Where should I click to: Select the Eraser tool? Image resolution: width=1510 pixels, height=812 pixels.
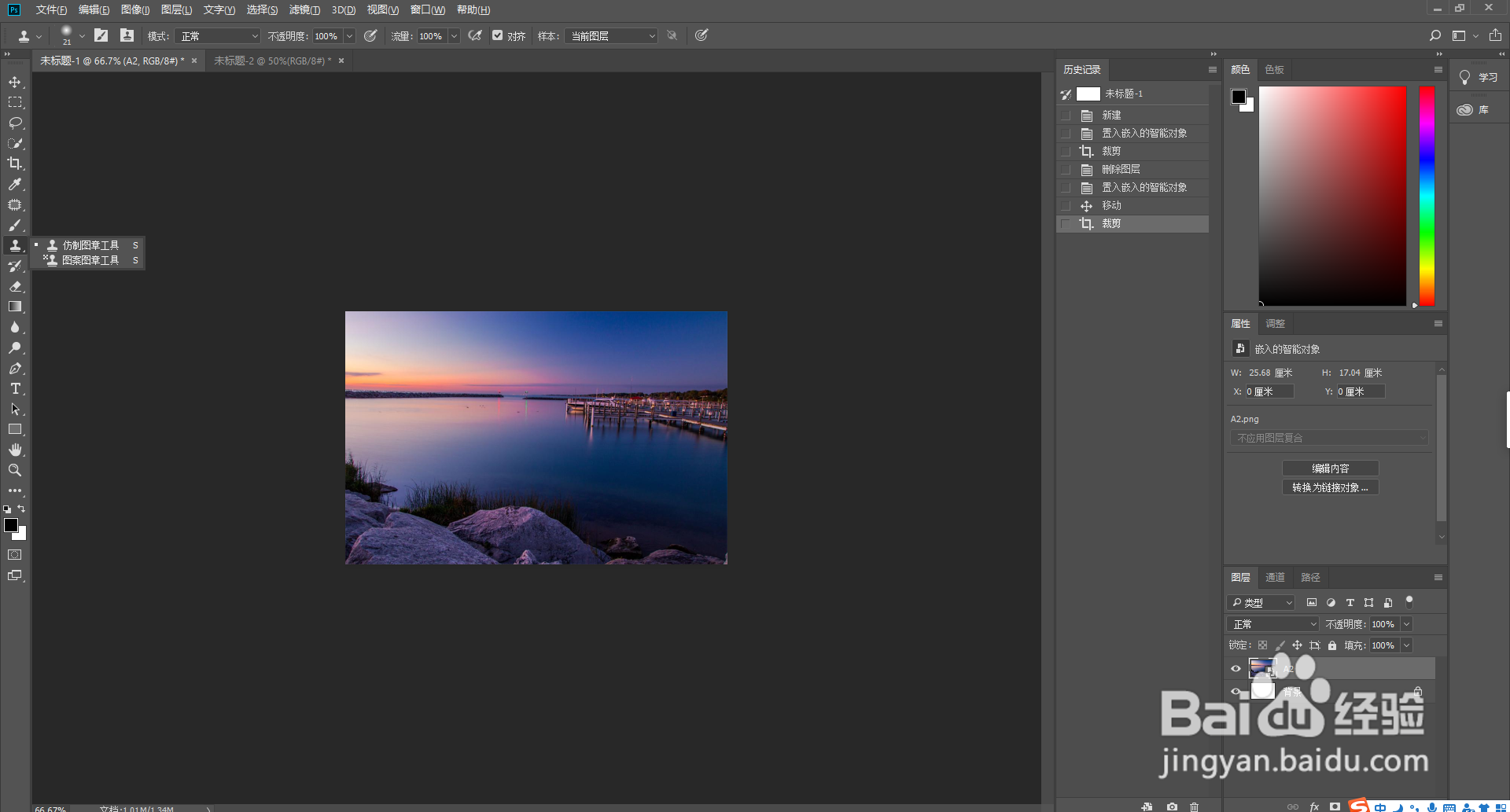click(15, 286)
